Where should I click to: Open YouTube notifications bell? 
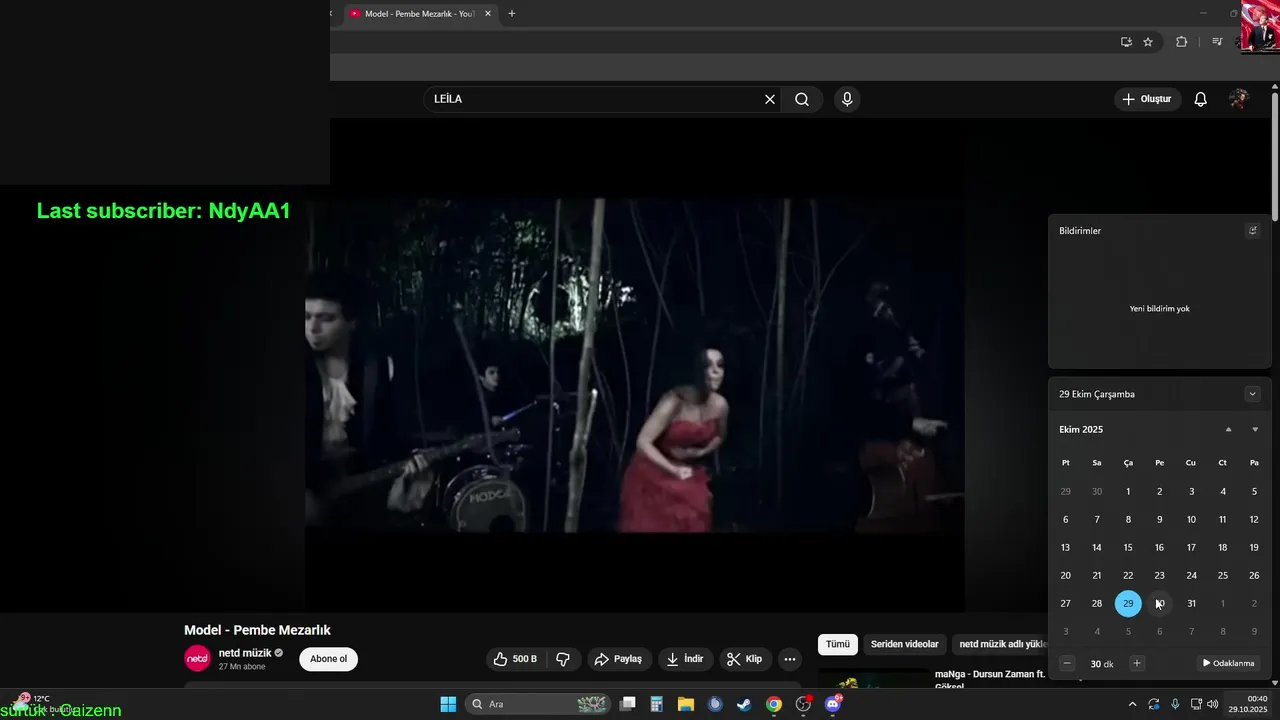coord(1201,99)
